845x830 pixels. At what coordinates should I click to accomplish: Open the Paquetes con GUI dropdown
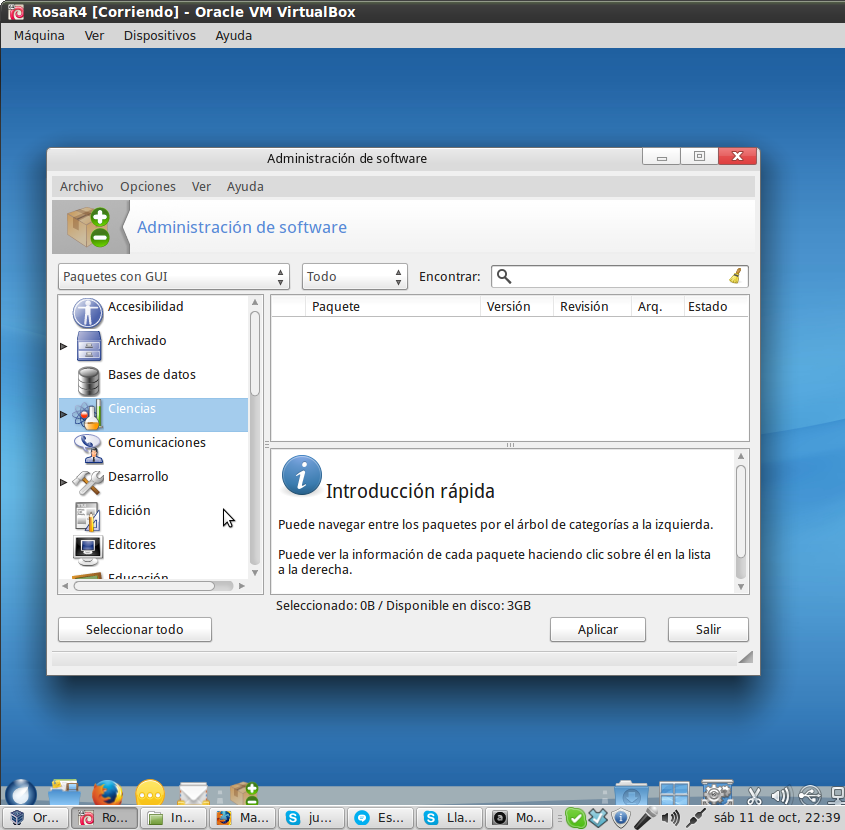tap(174, 277)
